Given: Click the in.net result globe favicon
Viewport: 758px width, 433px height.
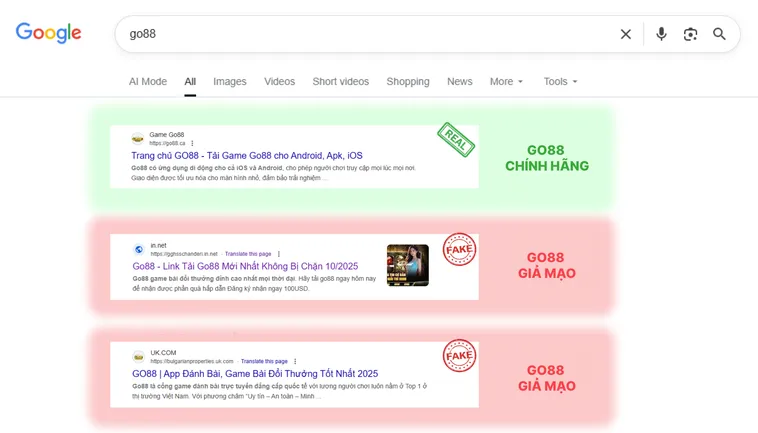Looking at the screenshot, I should click(139, 249).
